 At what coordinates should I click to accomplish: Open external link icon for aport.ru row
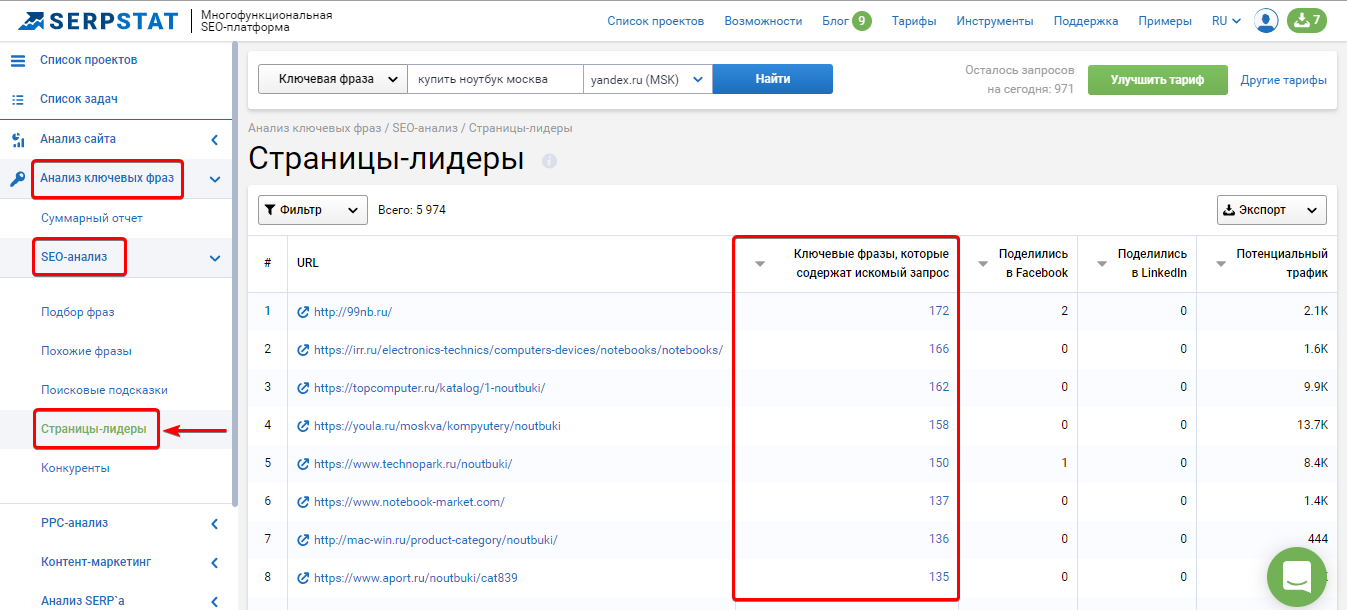303,578
